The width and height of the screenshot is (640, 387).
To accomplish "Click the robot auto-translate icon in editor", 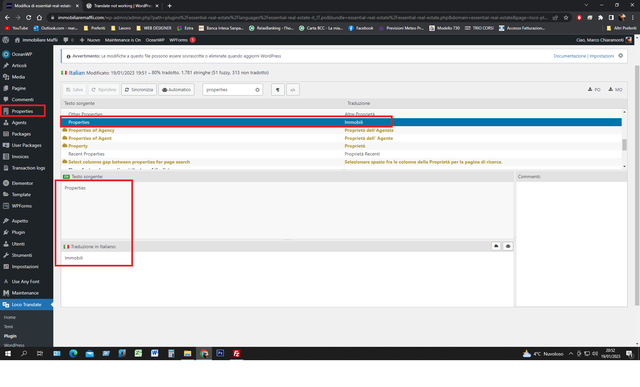I will click(508, 246).
